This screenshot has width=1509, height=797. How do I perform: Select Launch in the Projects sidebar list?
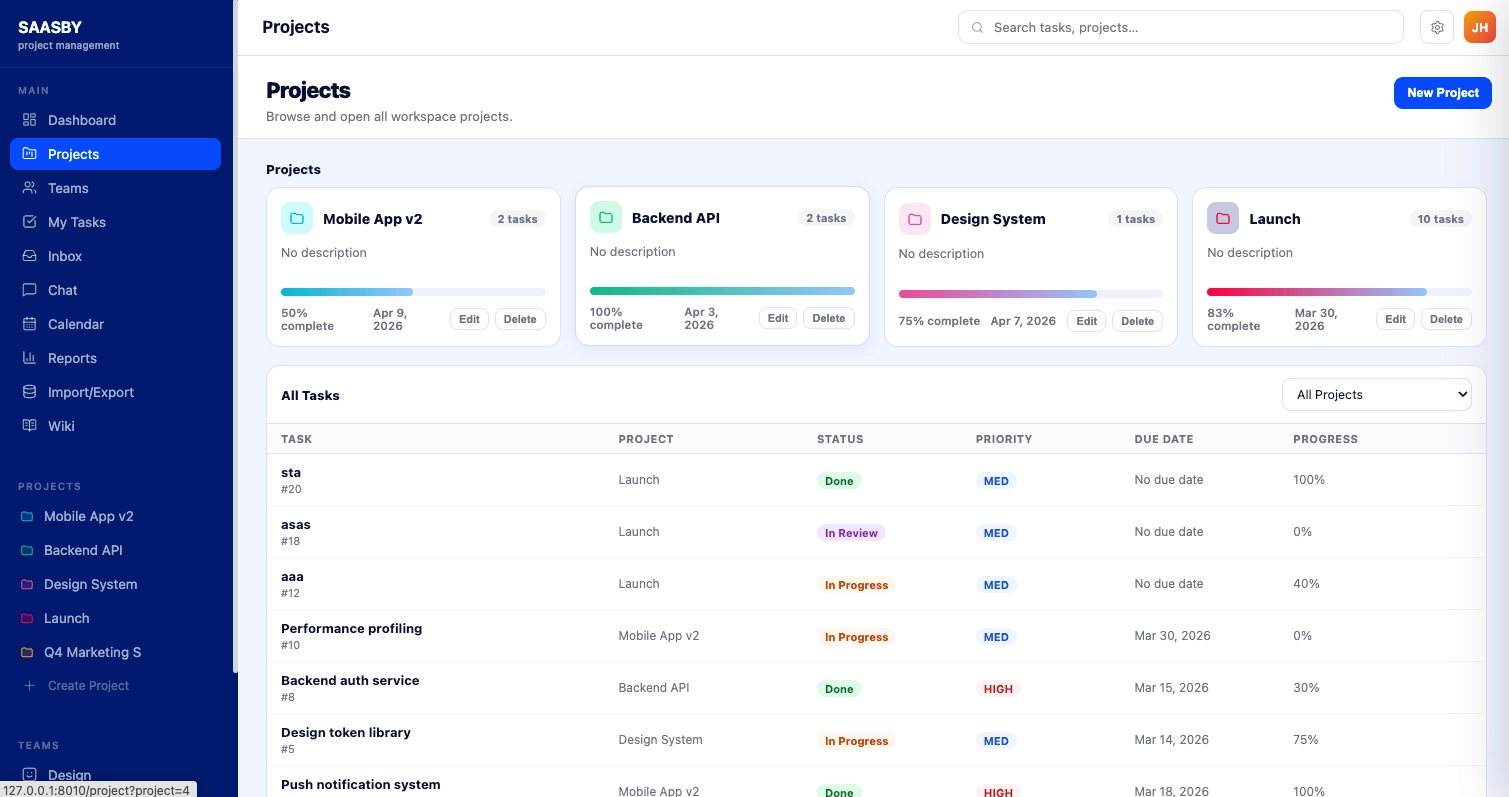coord(67,618)
